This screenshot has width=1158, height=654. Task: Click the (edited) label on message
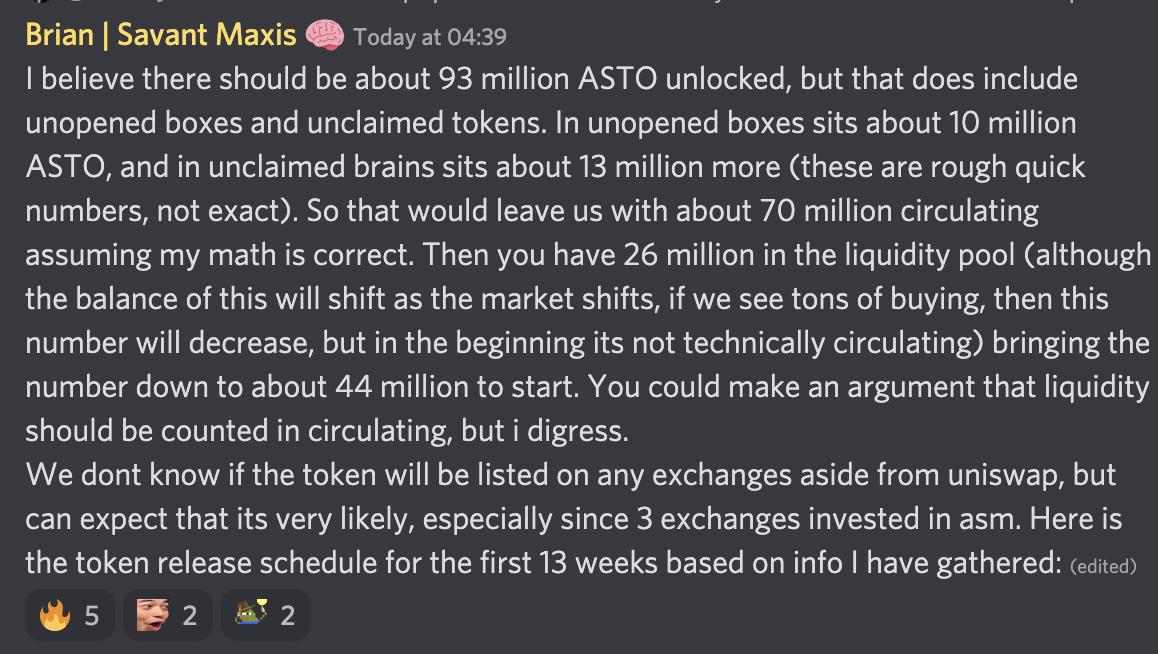pyautogui.click(x=1102, y=566)
